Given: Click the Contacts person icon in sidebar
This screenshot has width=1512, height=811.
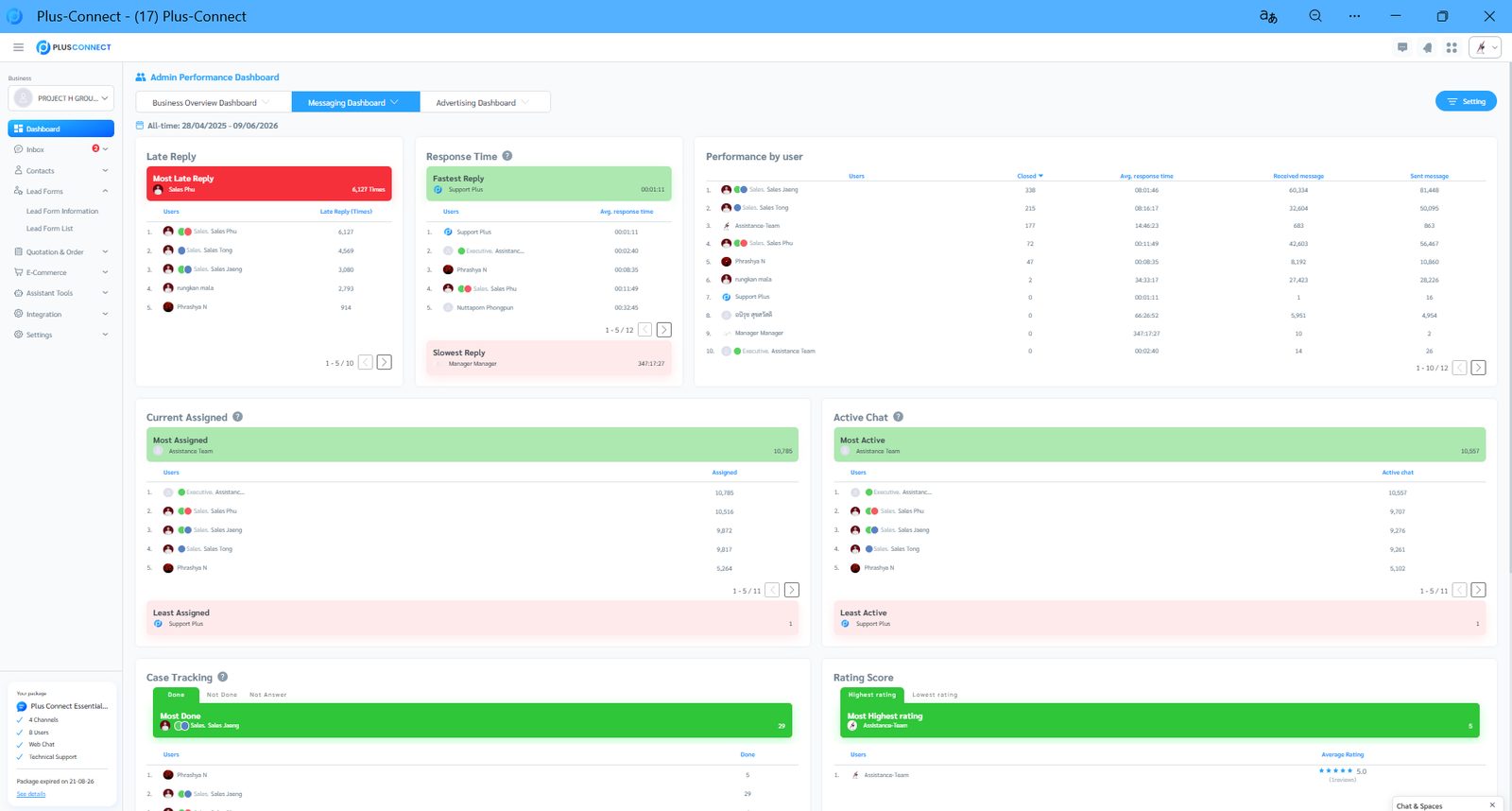Looking at the screenshot, I should [x=18, y=170].
